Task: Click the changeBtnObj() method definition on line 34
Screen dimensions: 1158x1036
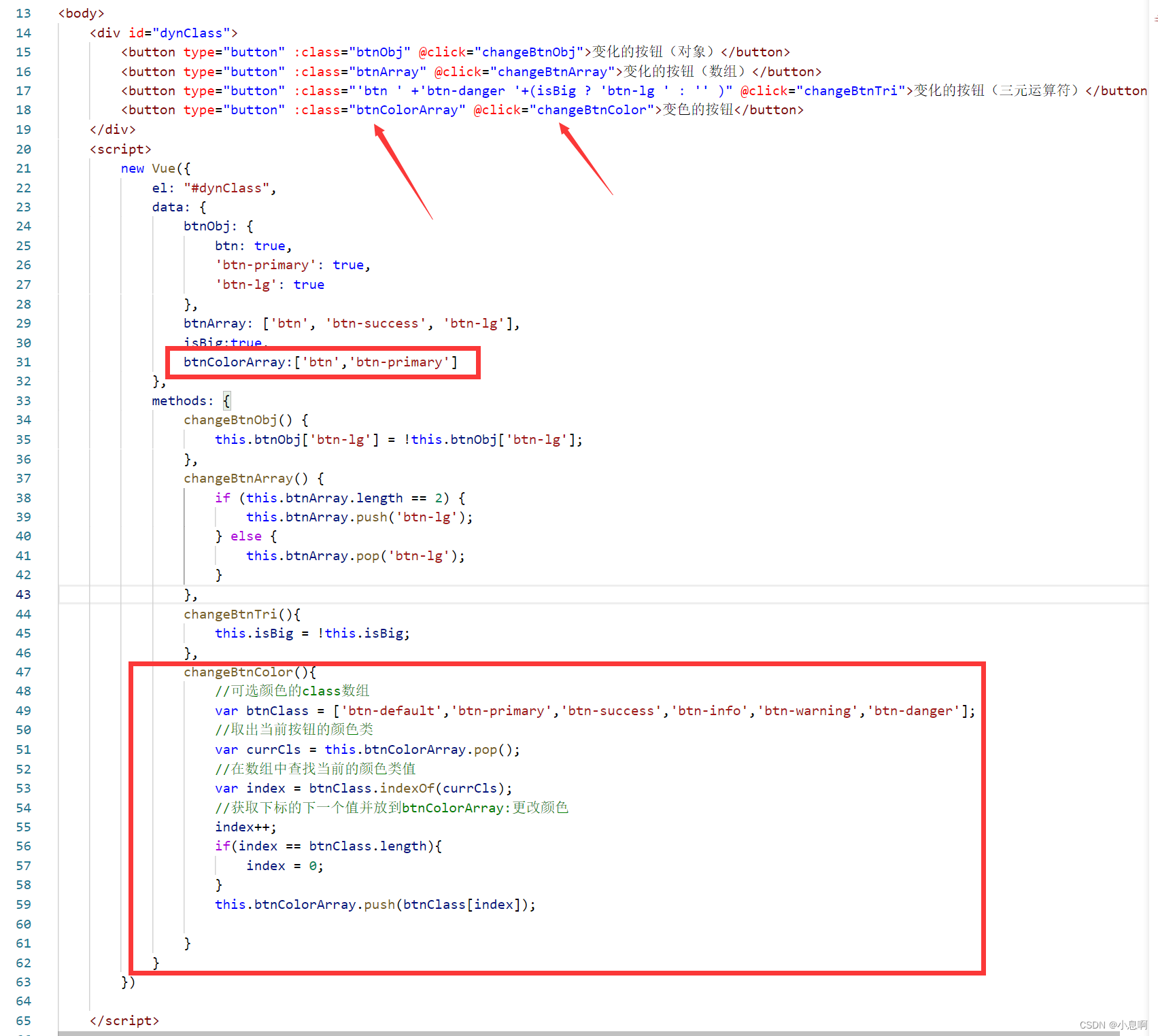Action: (246, 419)
